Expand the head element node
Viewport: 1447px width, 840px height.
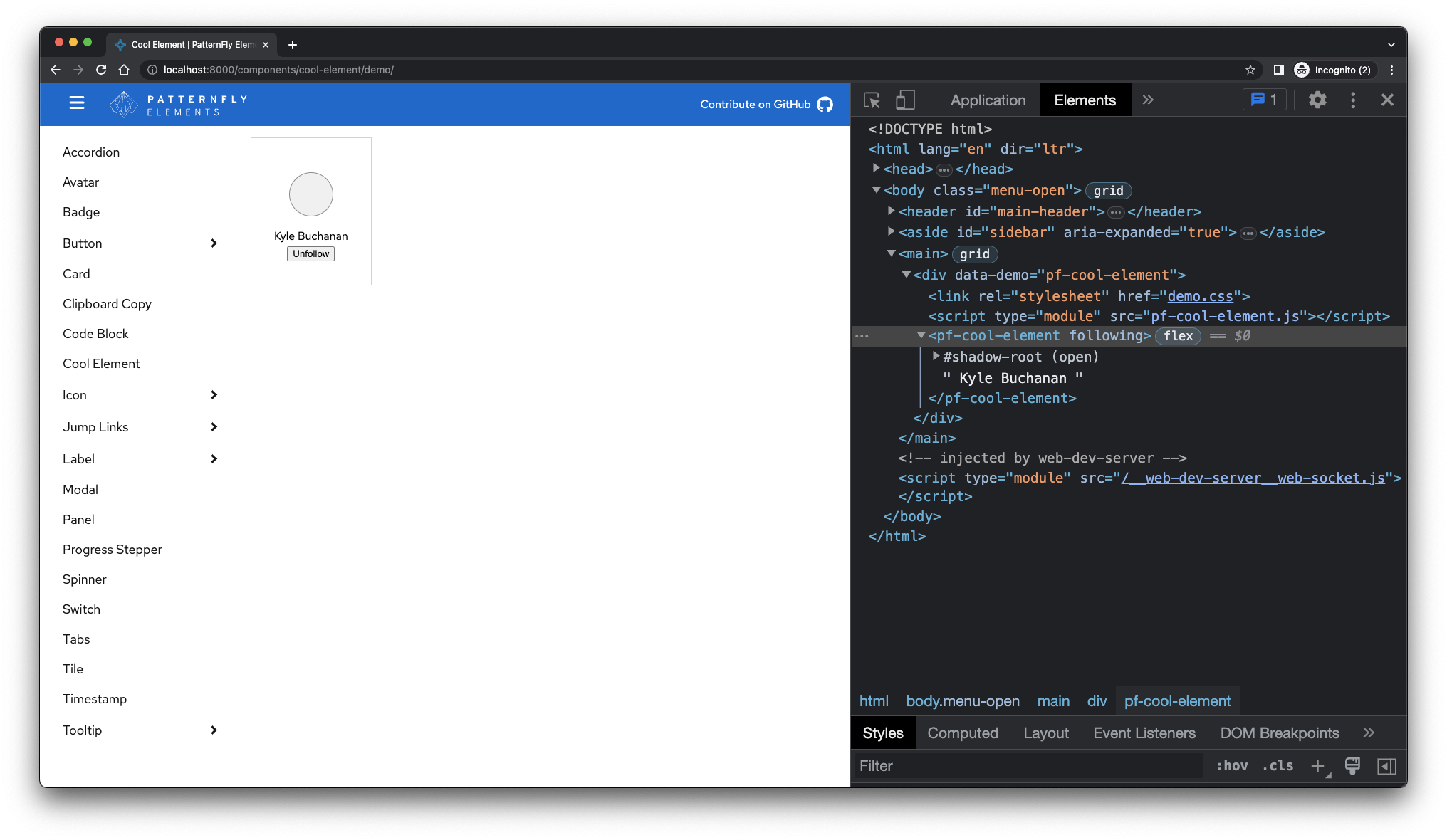(876, 169)
